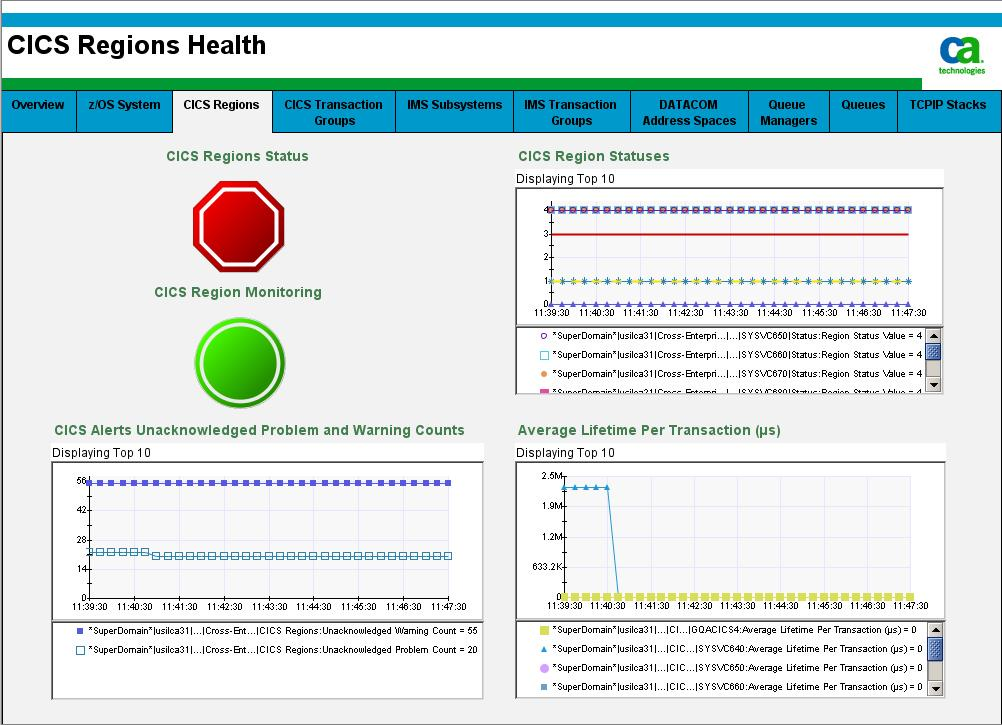The height and width of the screenshot is (725, 1002).
Task: Go to the IMS Subsystems tab
Action: tap(454, 112)
